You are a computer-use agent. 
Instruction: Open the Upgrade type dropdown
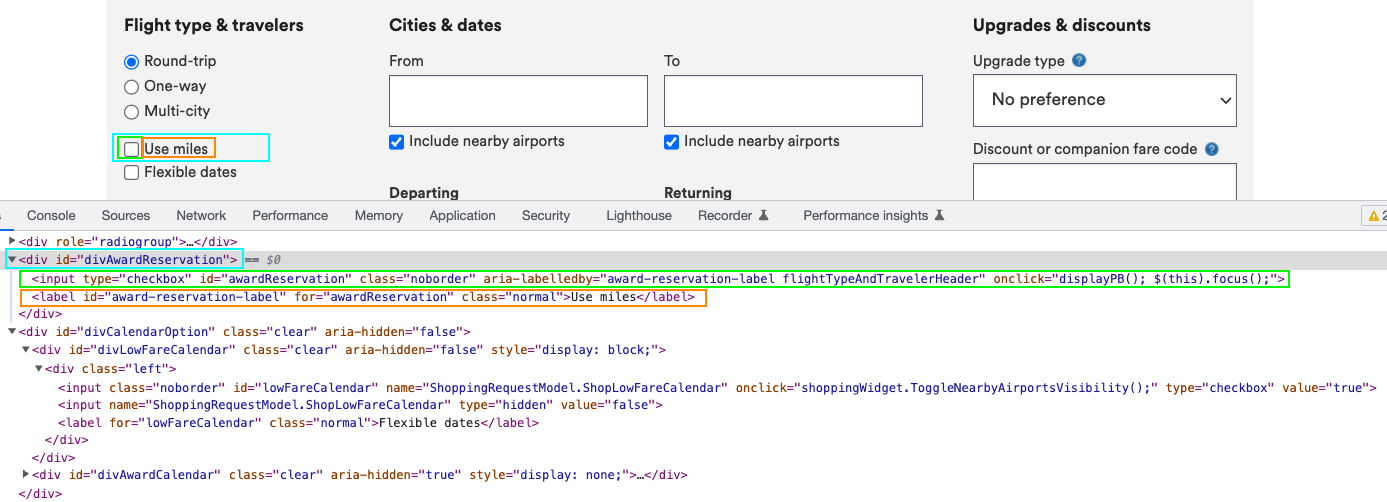[x=1105, y=100]
